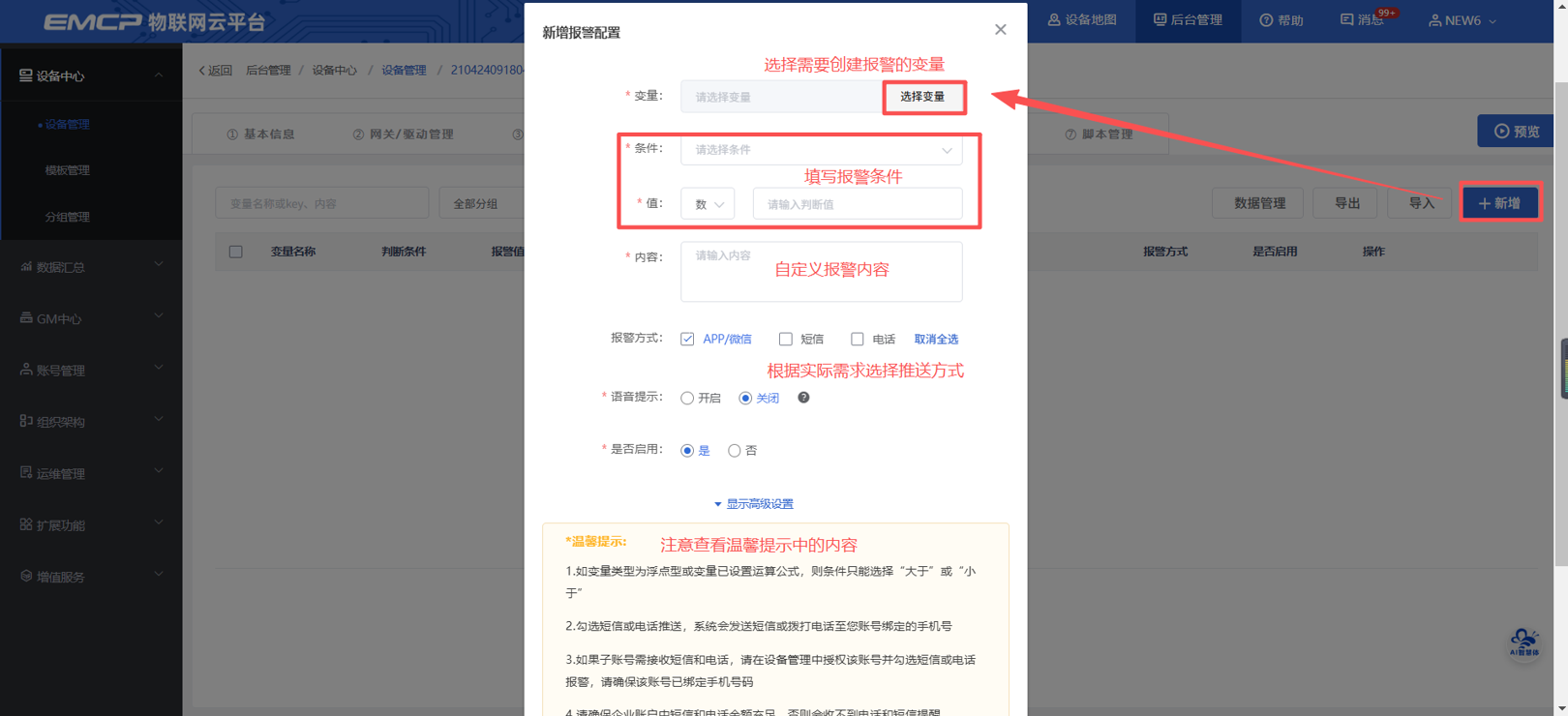This screenshot has width=1568, height=716.
Task: Click the 请选择变量 variable field
Action: tap(782, 97)
